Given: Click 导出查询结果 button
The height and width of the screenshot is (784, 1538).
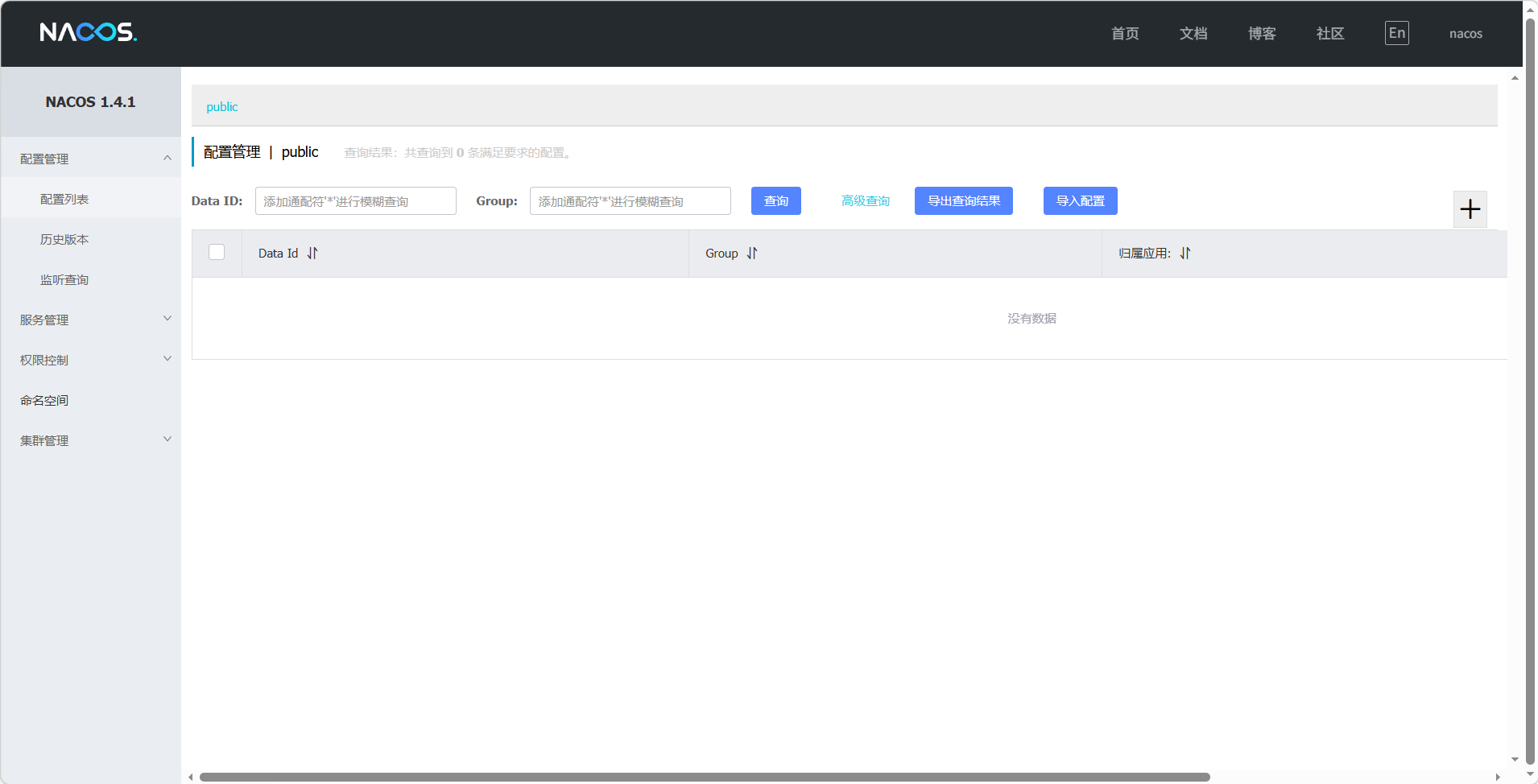Looking at the screenshot, I should (x=964, y=201).
